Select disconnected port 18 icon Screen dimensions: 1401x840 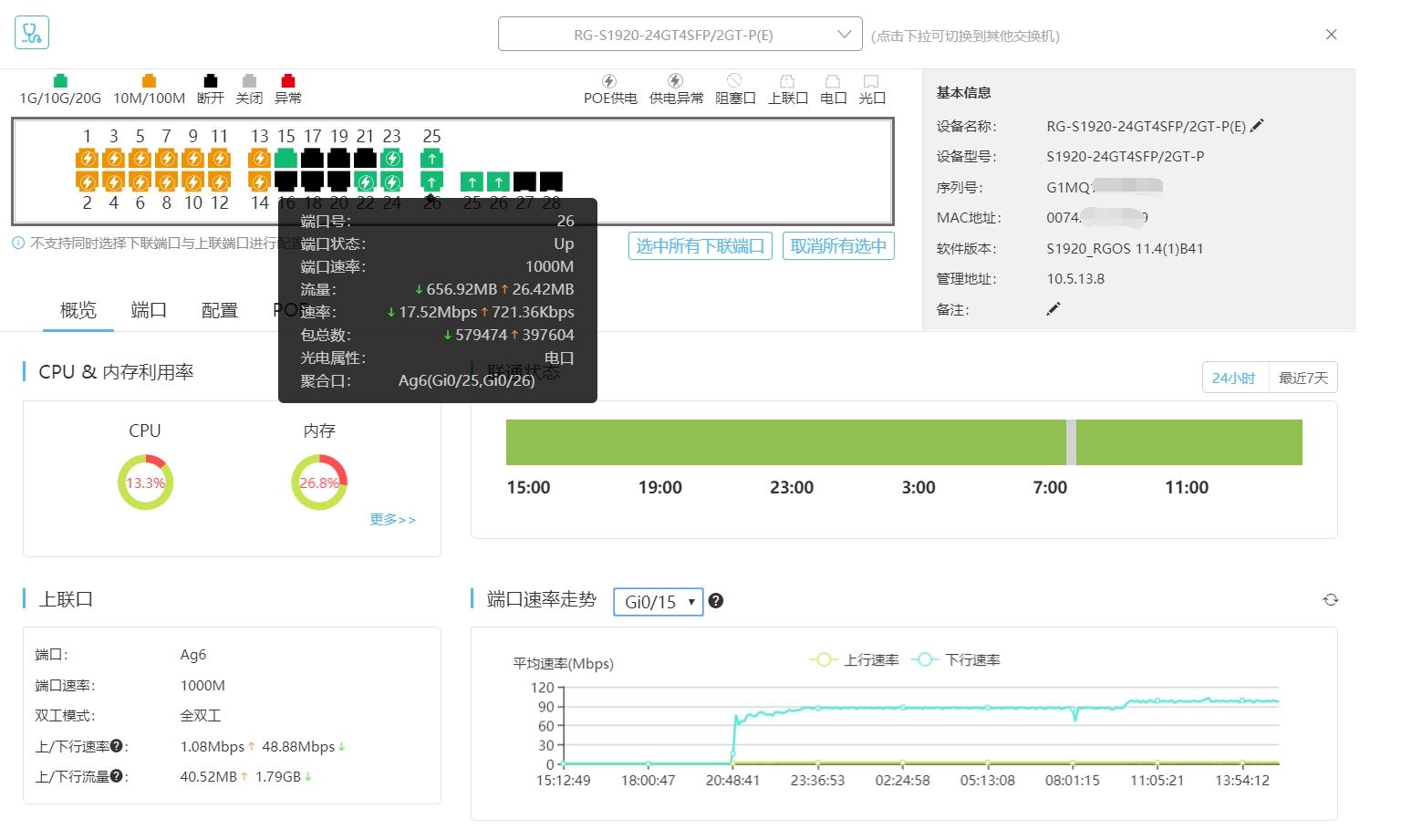tap(312, 181)
